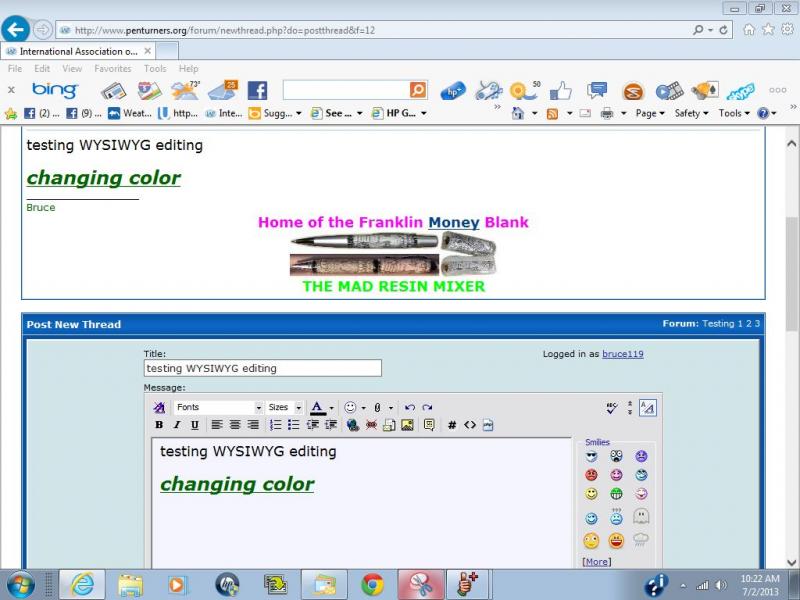Open the Tools menu in menu bar
This screenshot has width=800, height=600.
click(x=155, y=69)
